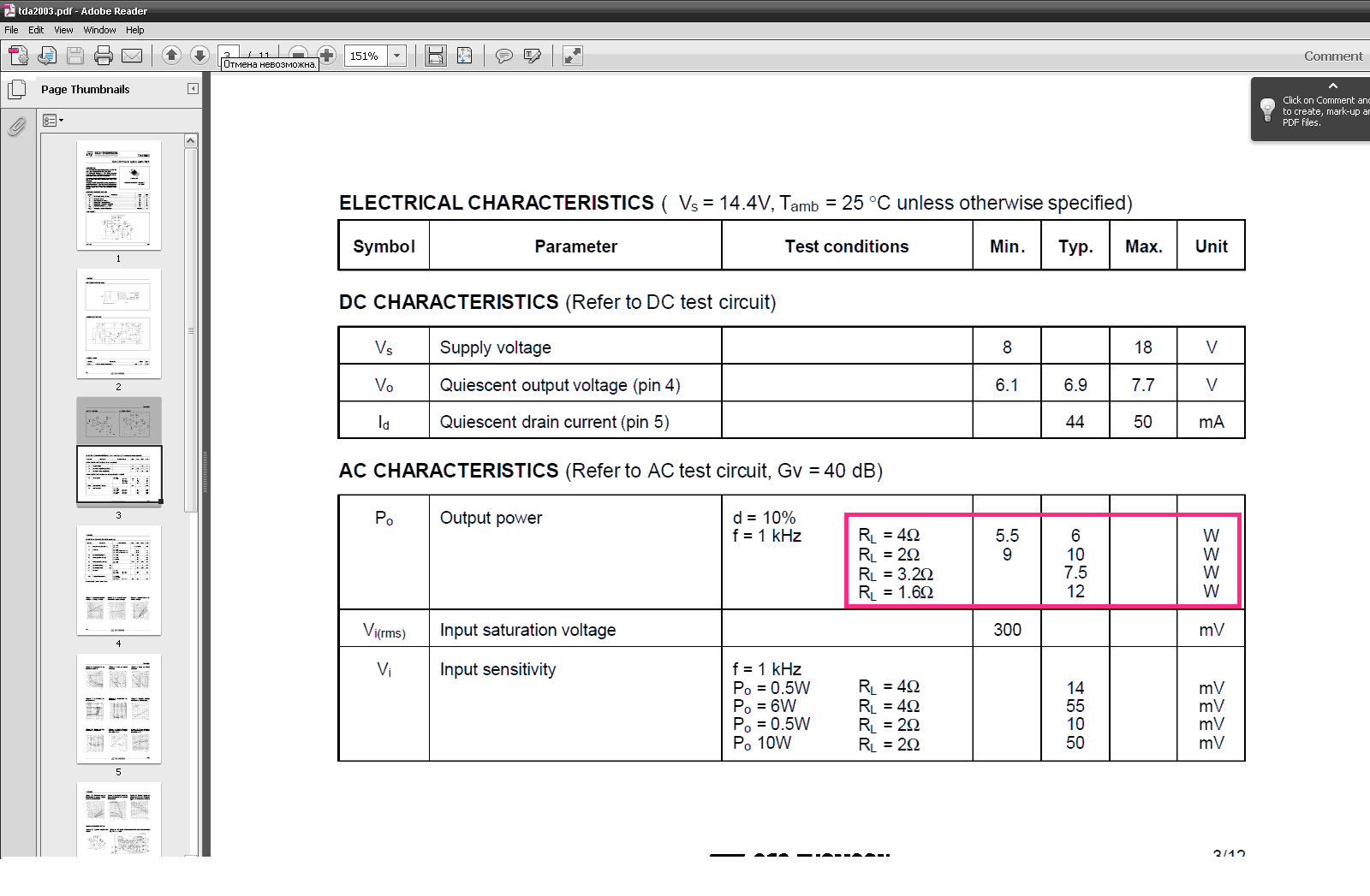Click the Page Thumbnails panel icon
Viewport: 1370px width, 896px height.
(17, 90)
